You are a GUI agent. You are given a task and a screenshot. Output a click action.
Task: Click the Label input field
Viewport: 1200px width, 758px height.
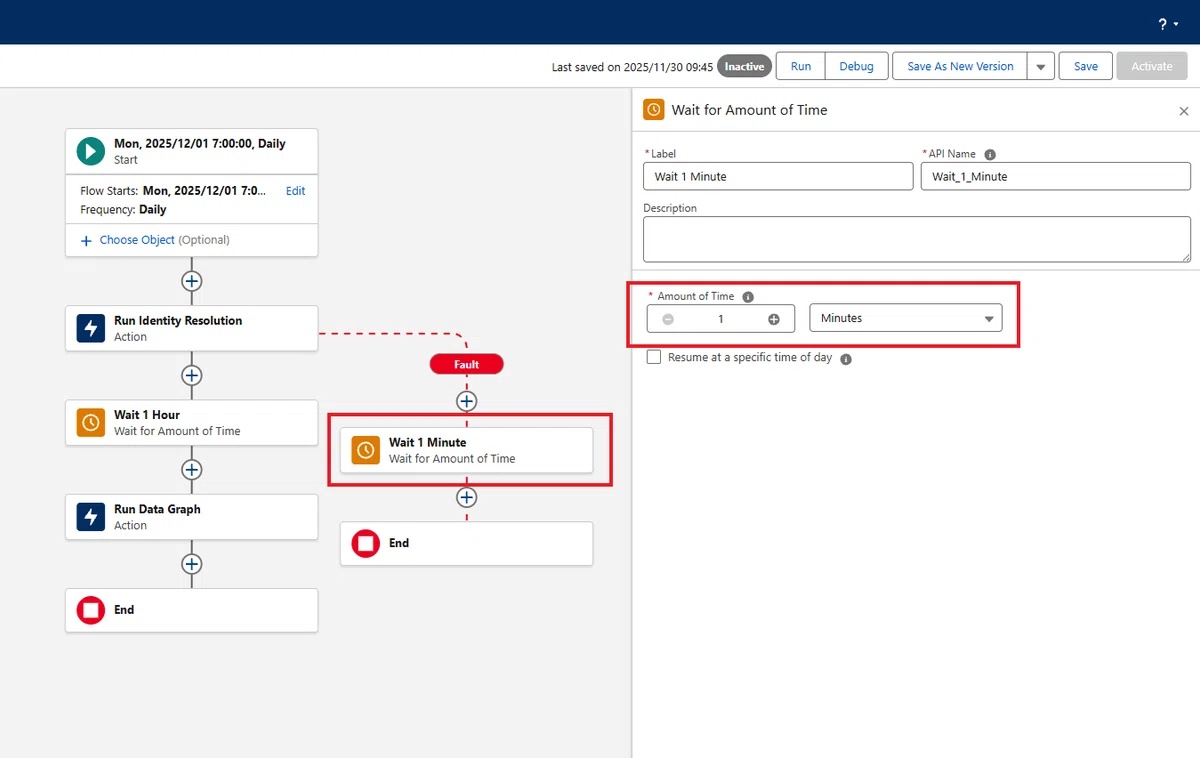778,177
